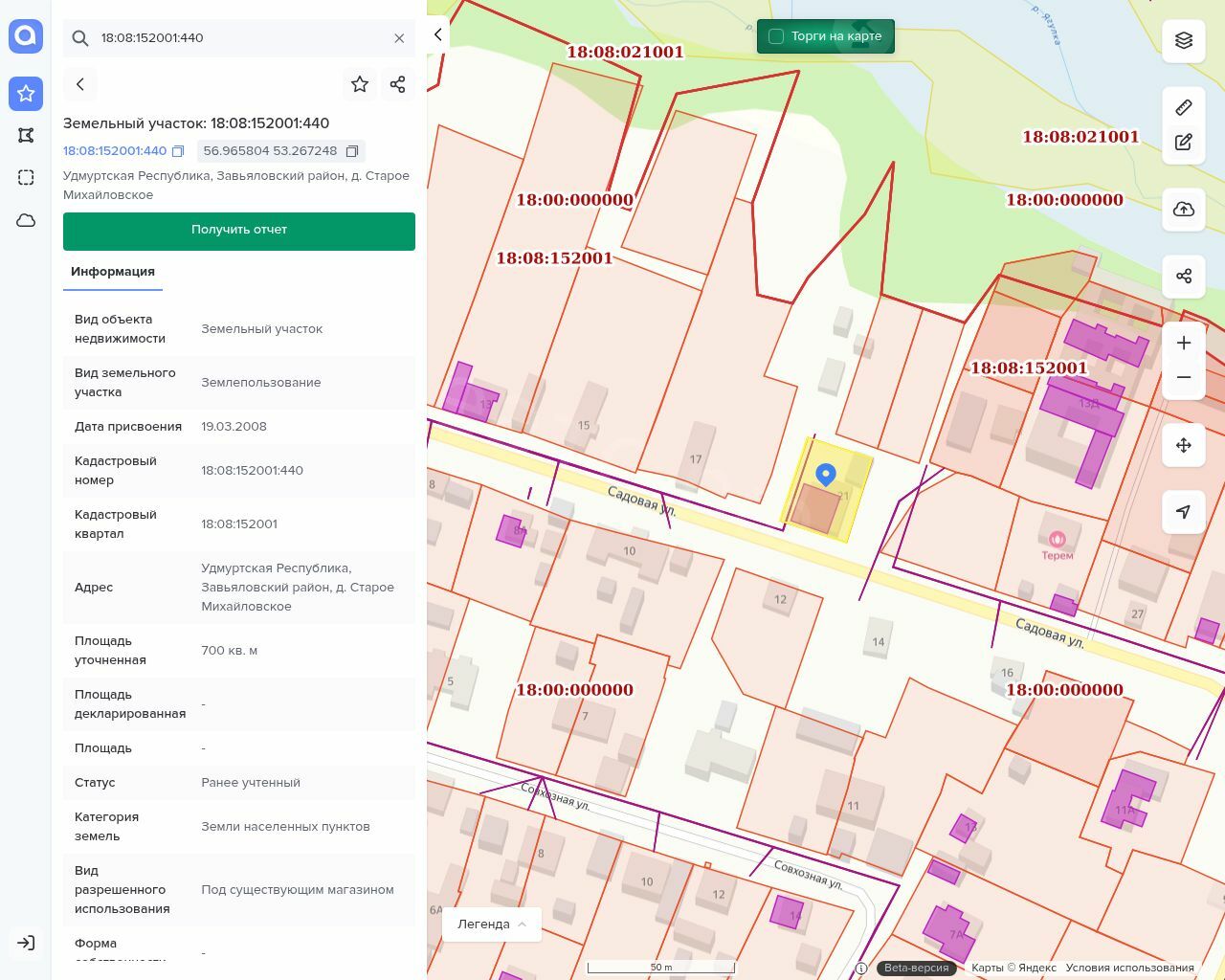1225x980 pixels.
Task: Select the ruler measurement tool
Action: point(1184,107)
